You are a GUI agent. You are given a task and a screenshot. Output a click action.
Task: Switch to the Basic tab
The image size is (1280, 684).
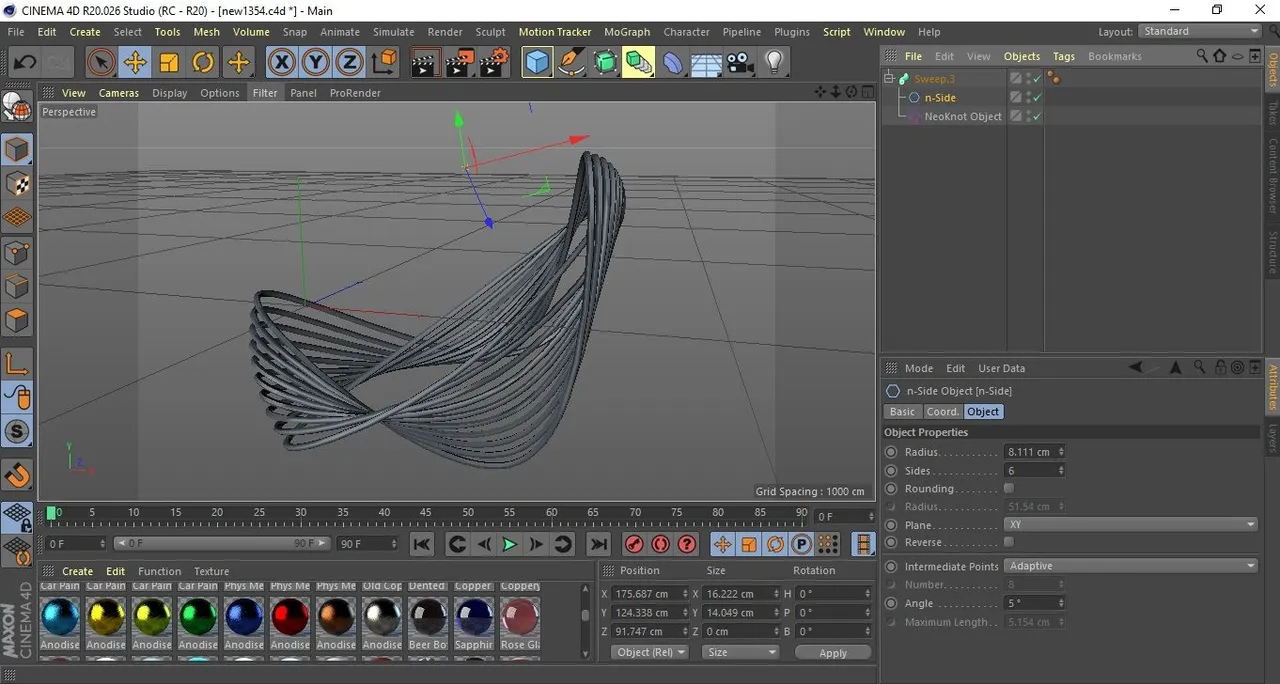902,412
